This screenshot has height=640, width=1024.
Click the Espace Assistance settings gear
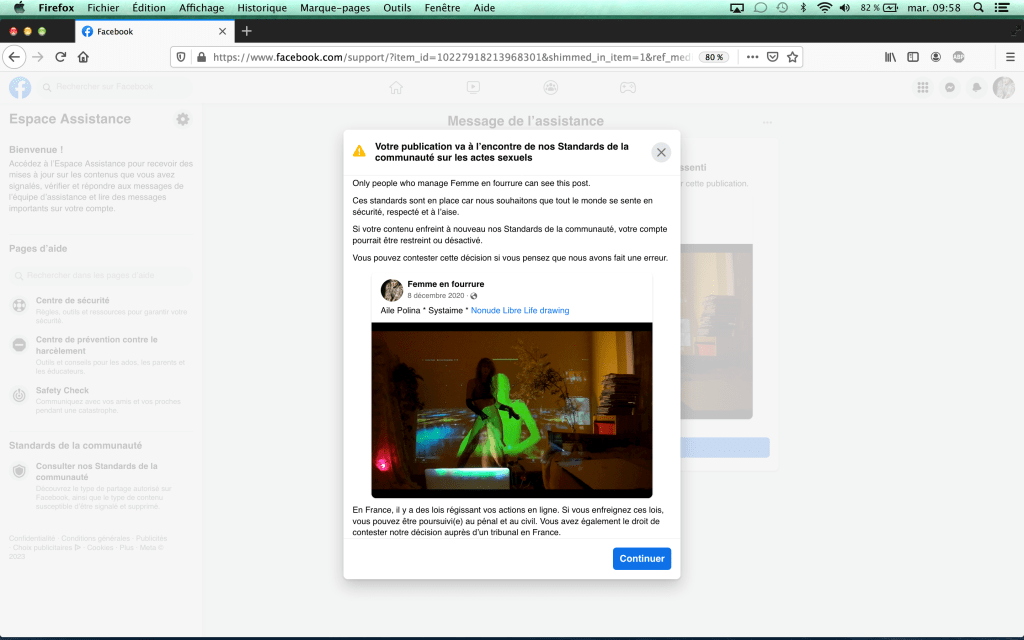coord(183,119)
